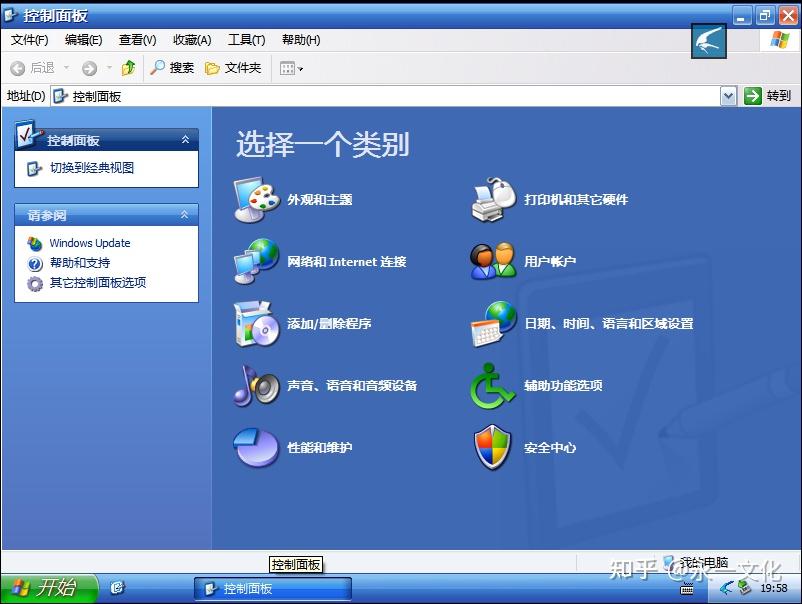Click the 搜索 magnifier toolbar button
Screen dimensions: 802x604
tap(172, 68)
